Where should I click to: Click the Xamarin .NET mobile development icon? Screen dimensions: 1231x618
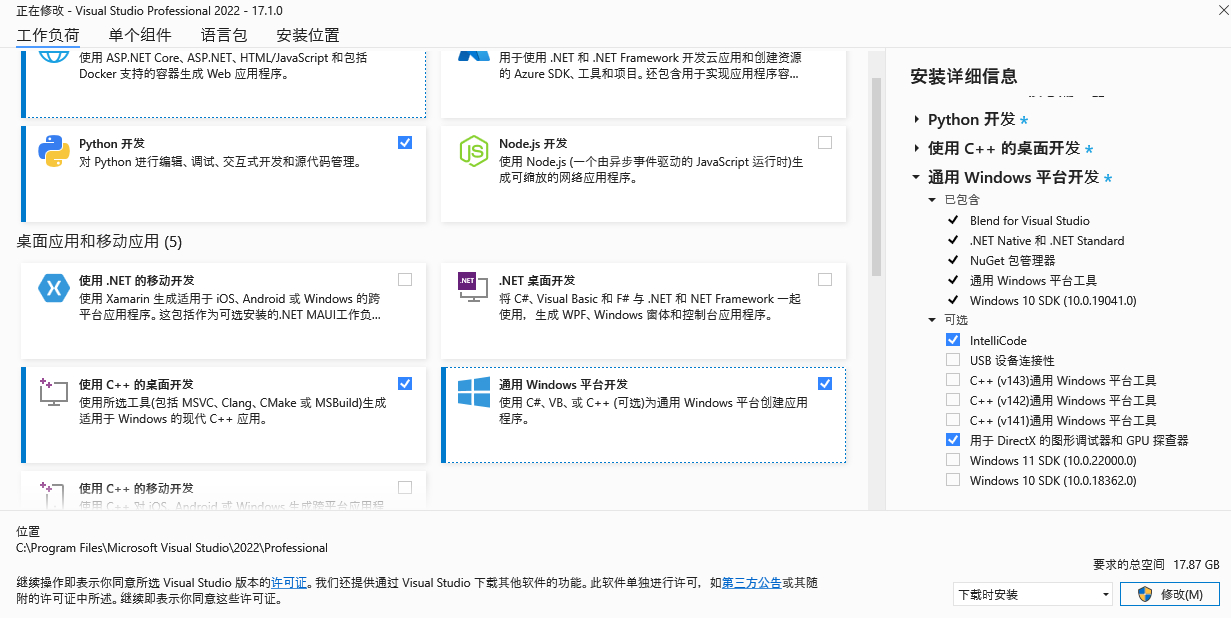(53, 289)
